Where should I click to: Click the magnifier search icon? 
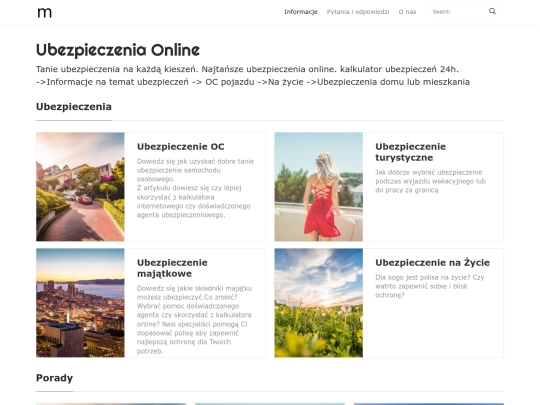tap(492, 11)
